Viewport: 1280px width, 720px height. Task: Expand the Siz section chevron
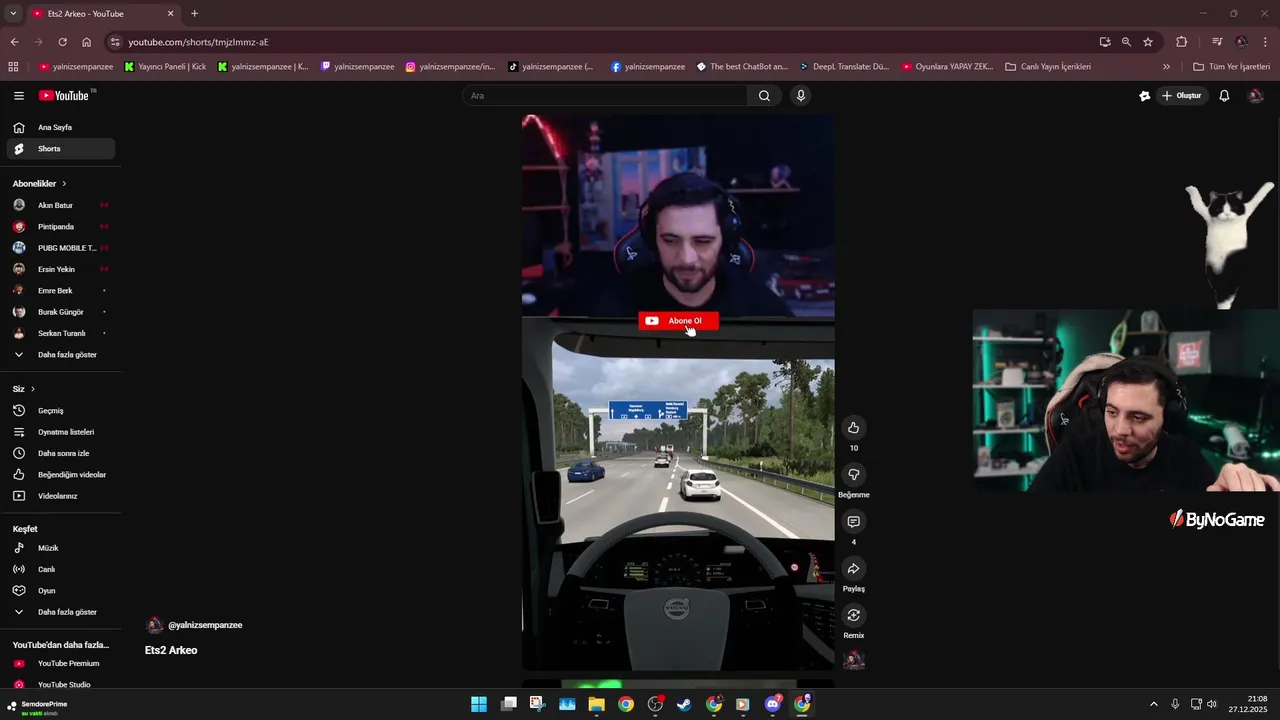[x=33, y=389]
